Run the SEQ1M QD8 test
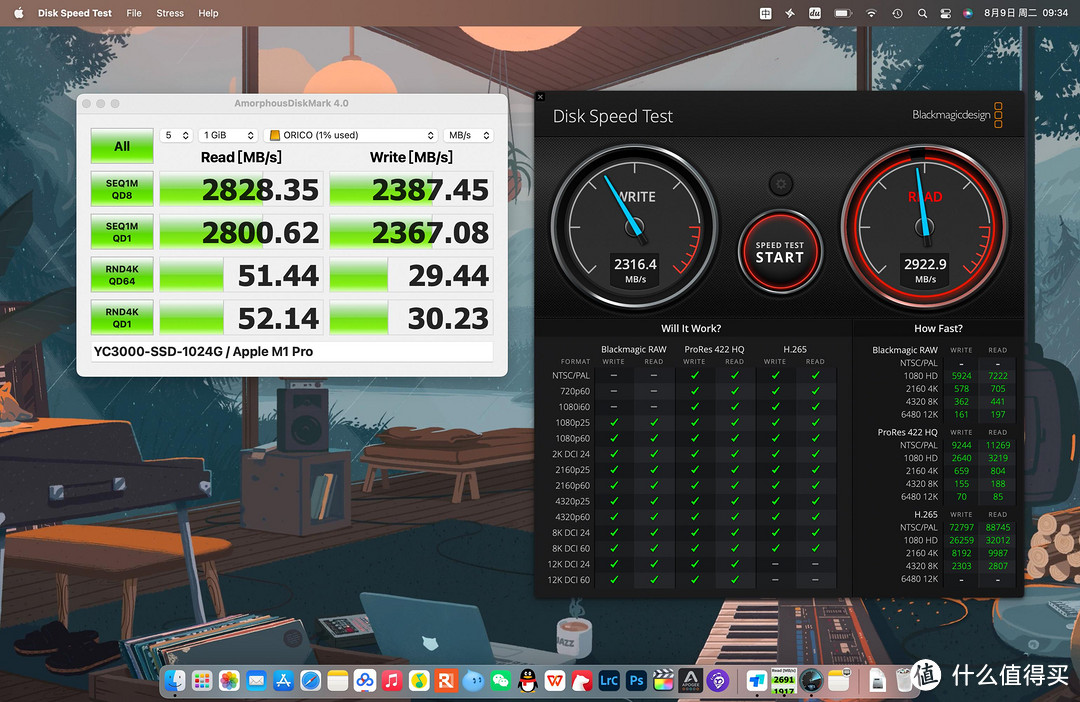Viewport: 1080px width, 702px height. coord(122,189)
